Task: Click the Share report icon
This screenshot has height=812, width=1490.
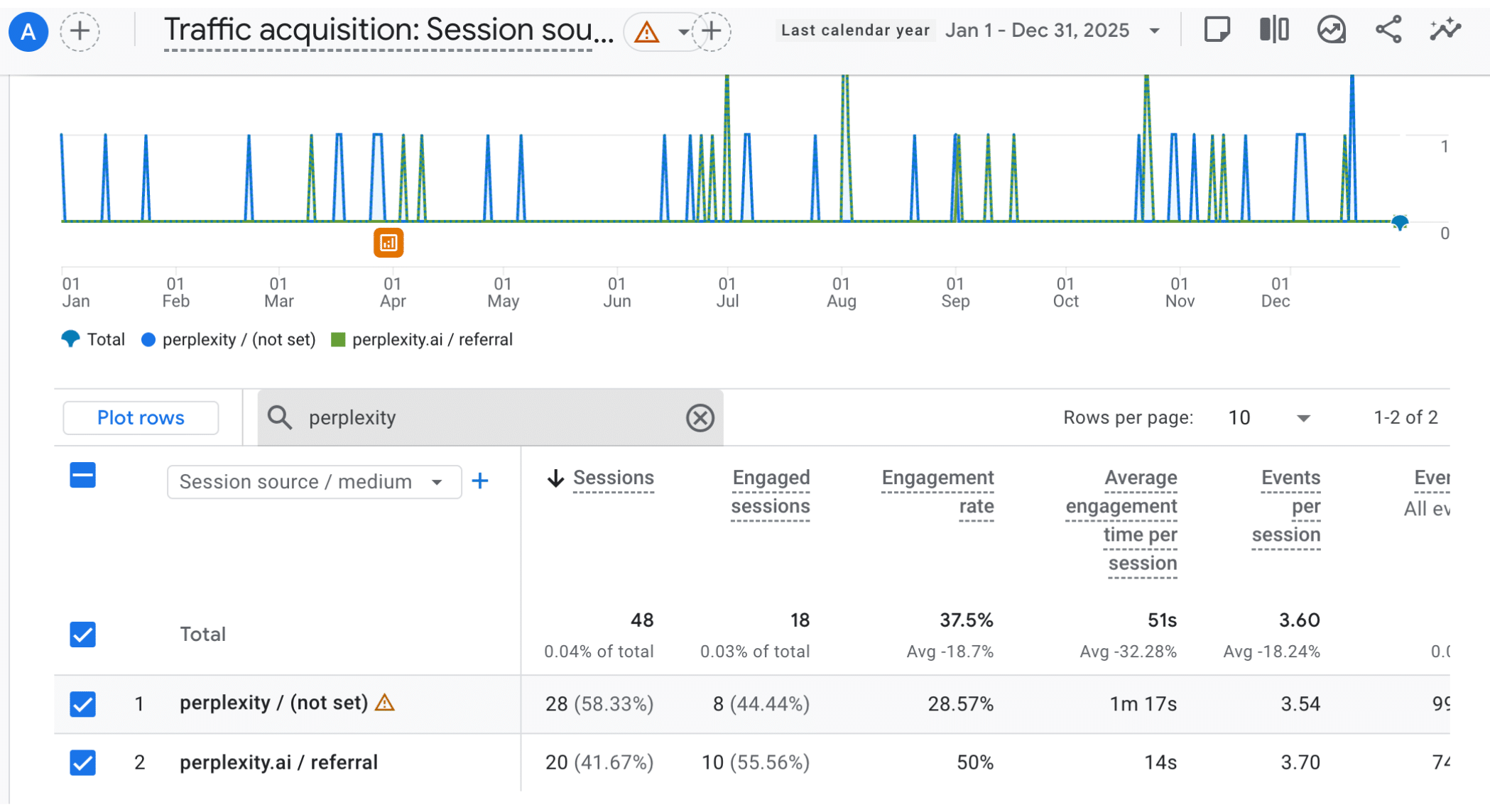Action: (x=1388, y=30)
